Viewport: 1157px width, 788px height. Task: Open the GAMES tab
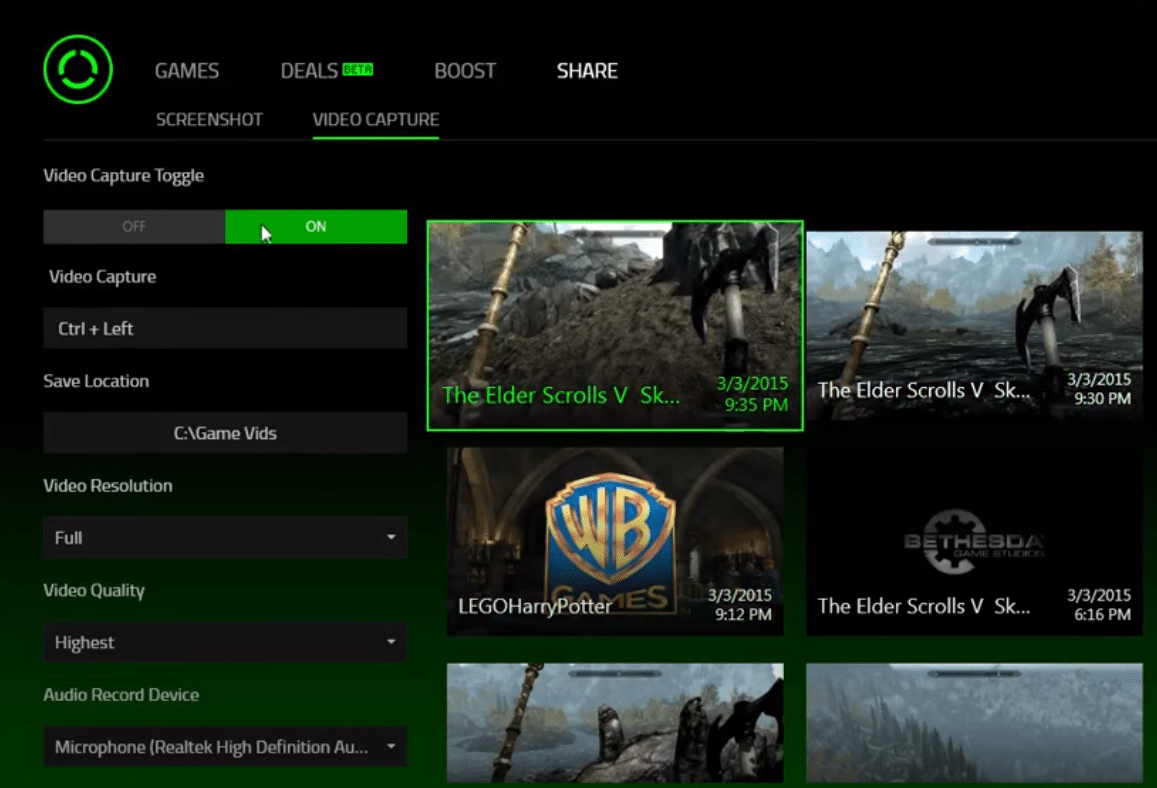187,71
